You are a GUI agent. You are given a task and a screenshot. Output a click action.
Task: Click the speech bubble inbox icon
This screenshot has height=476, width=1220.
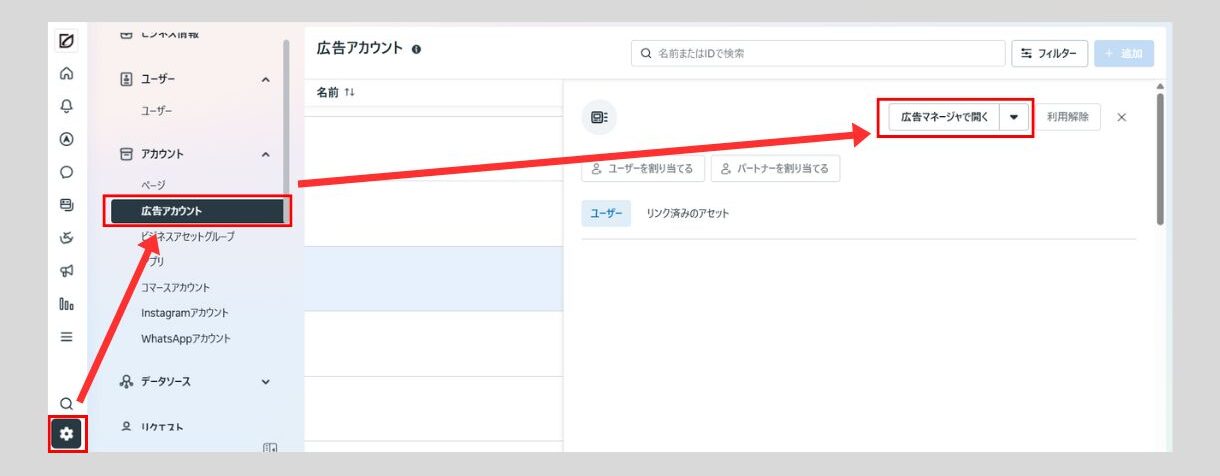pos(67,172)
